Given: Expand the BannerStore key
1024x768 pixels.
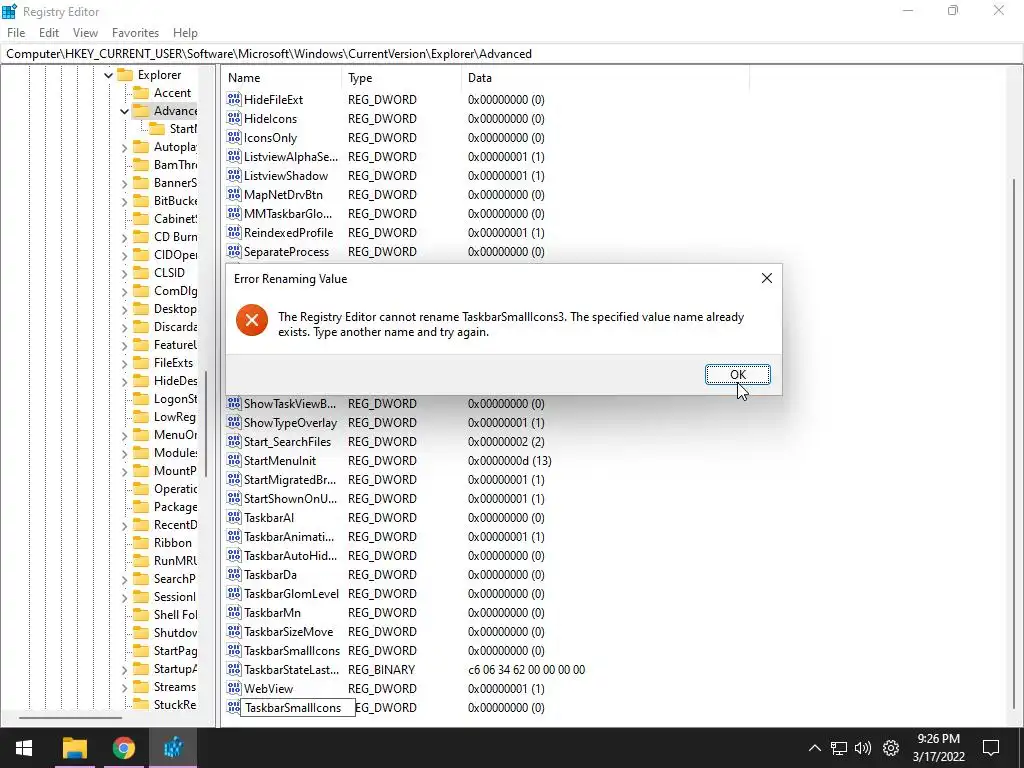Looking at the screenshot, I should coord(124,184).
